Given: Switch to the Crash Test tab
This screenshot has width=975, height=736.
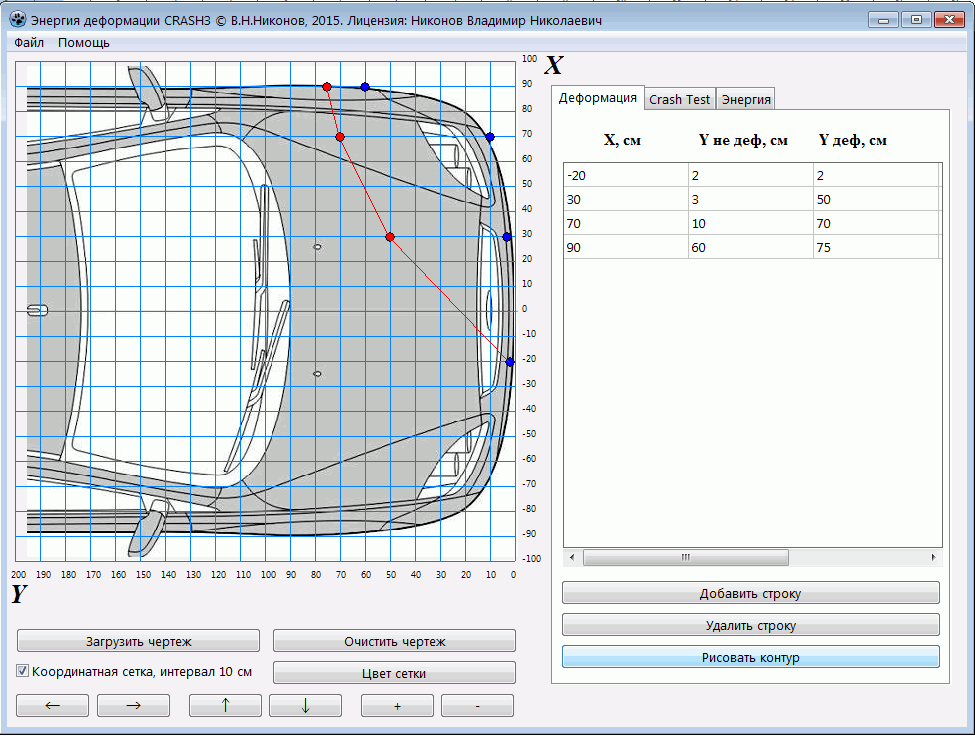Looking at the screenshot, I should 680,99.
